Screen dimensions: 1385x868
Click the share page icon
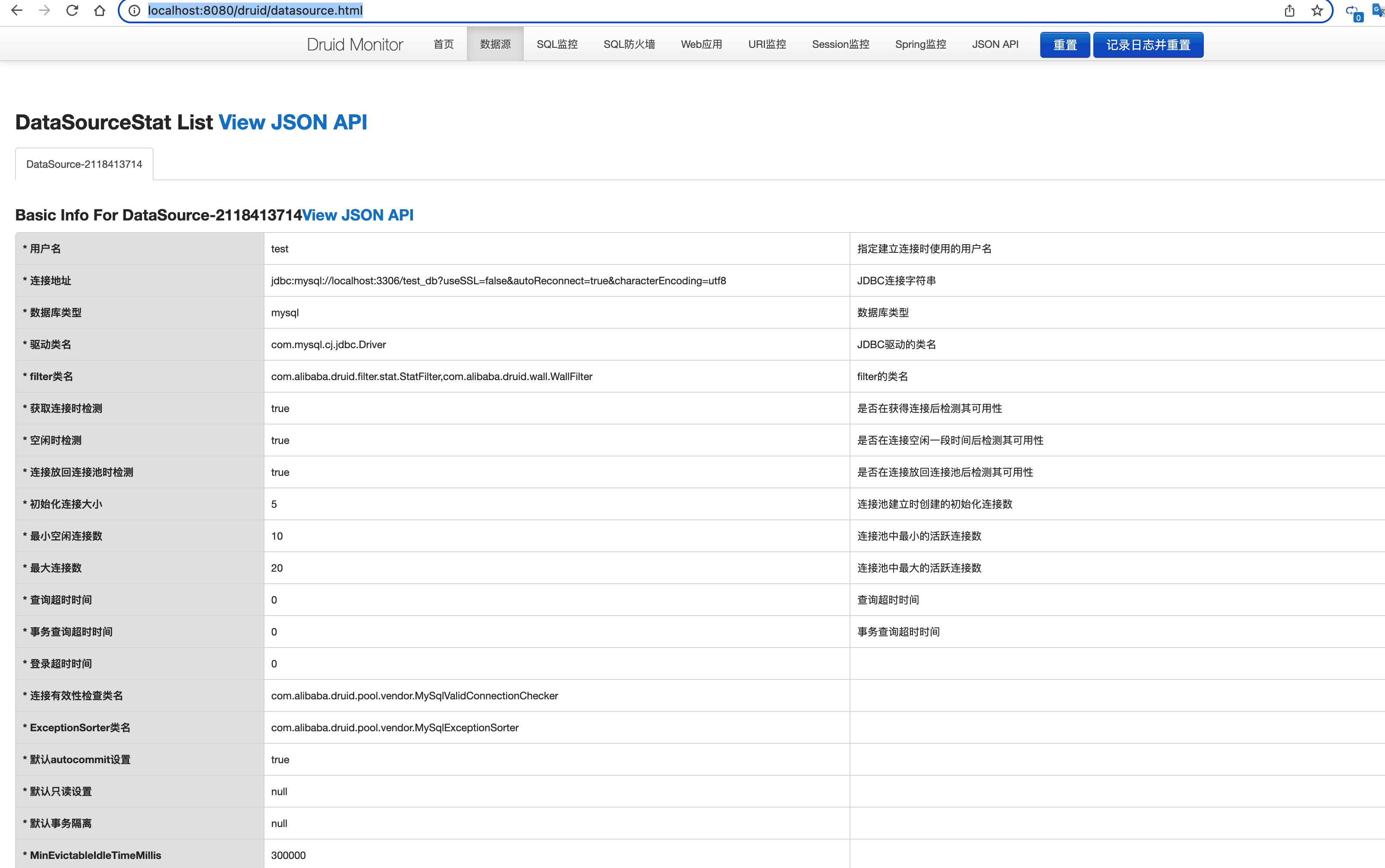tap(1289, 10)
